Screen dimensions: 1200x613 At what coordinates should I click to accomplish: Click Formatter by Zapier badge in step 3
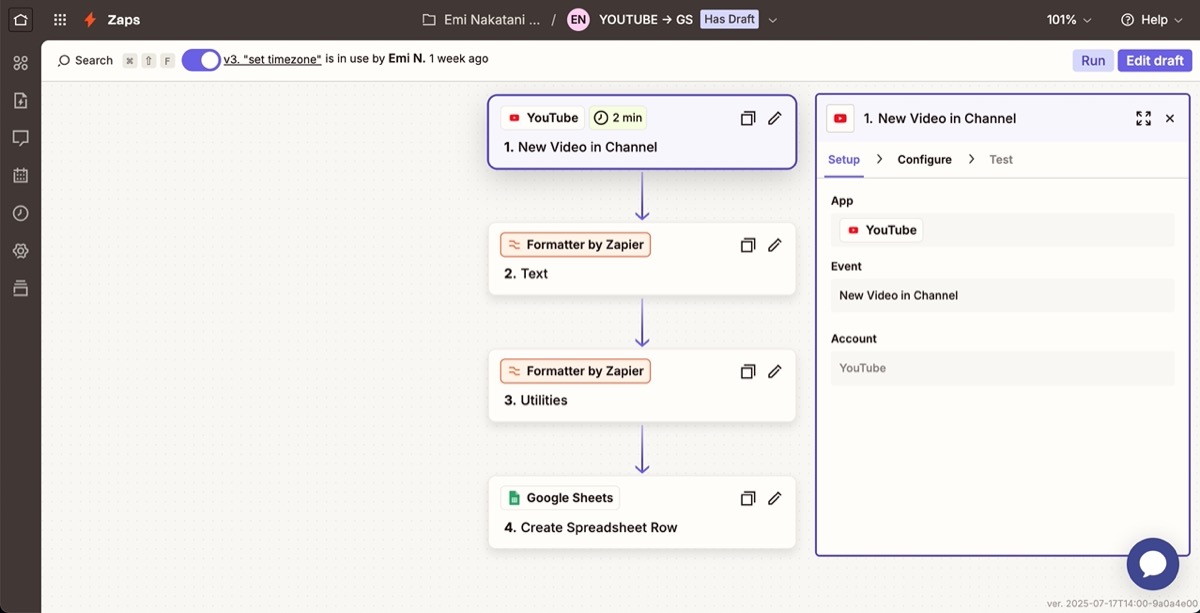576,371
